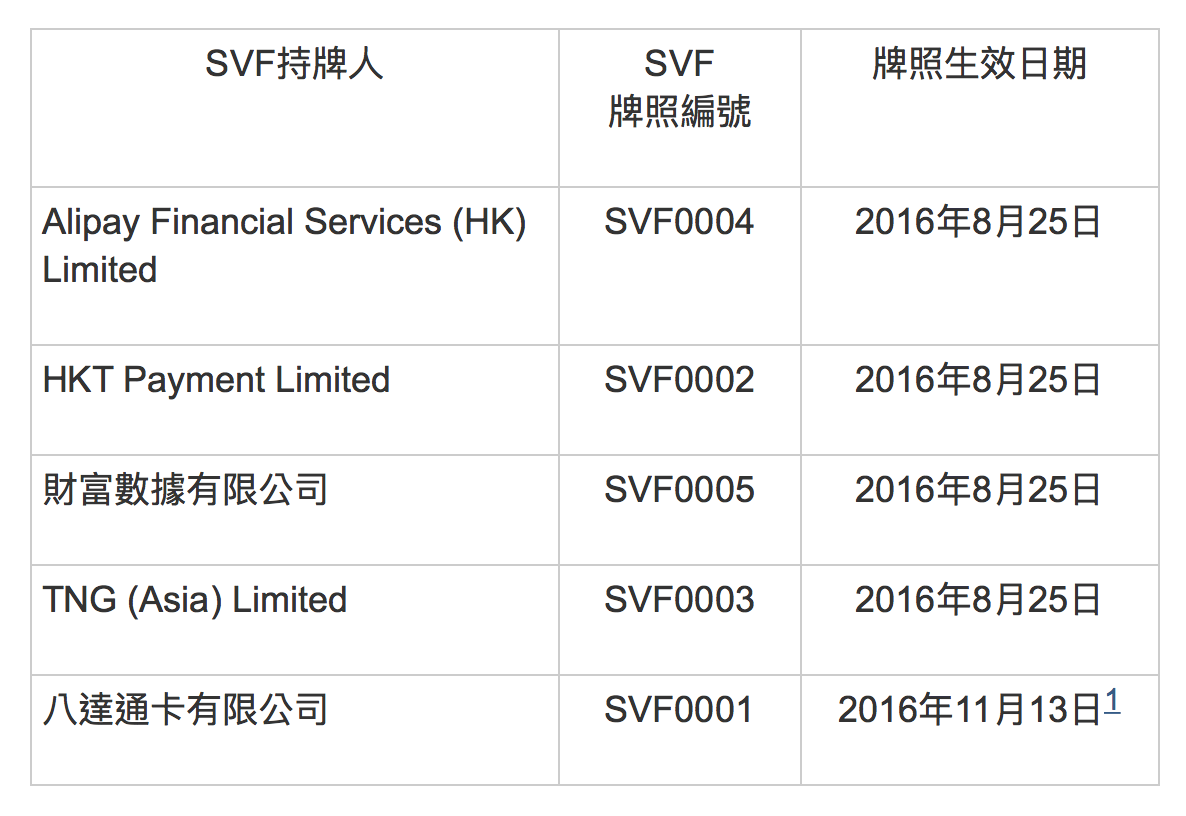Select the Alipay Financial Services (HK) Limited cell
1186x816 pixels.
[284, 246]
